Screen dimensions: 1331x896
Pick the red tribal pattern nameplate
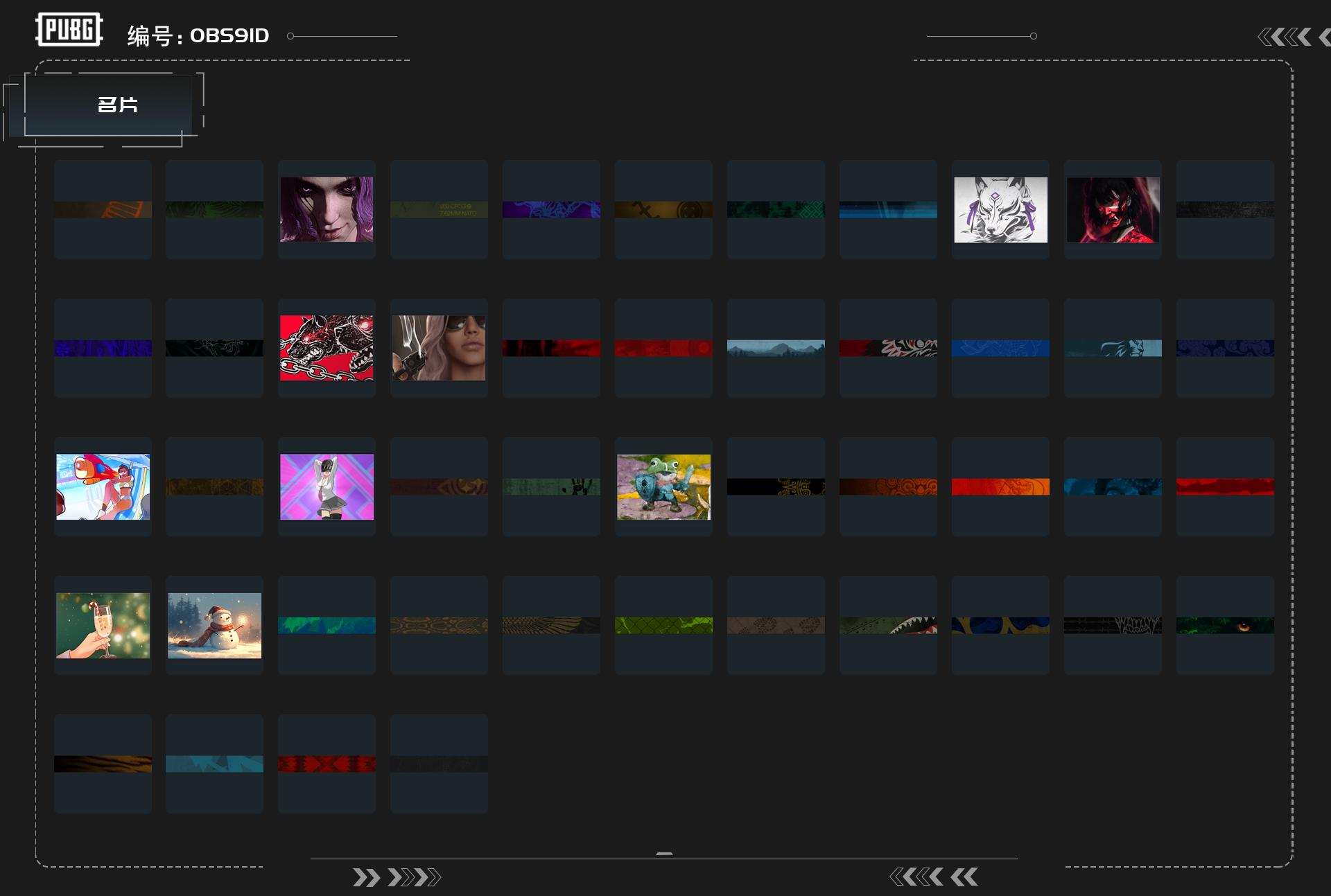pos(327,764)
